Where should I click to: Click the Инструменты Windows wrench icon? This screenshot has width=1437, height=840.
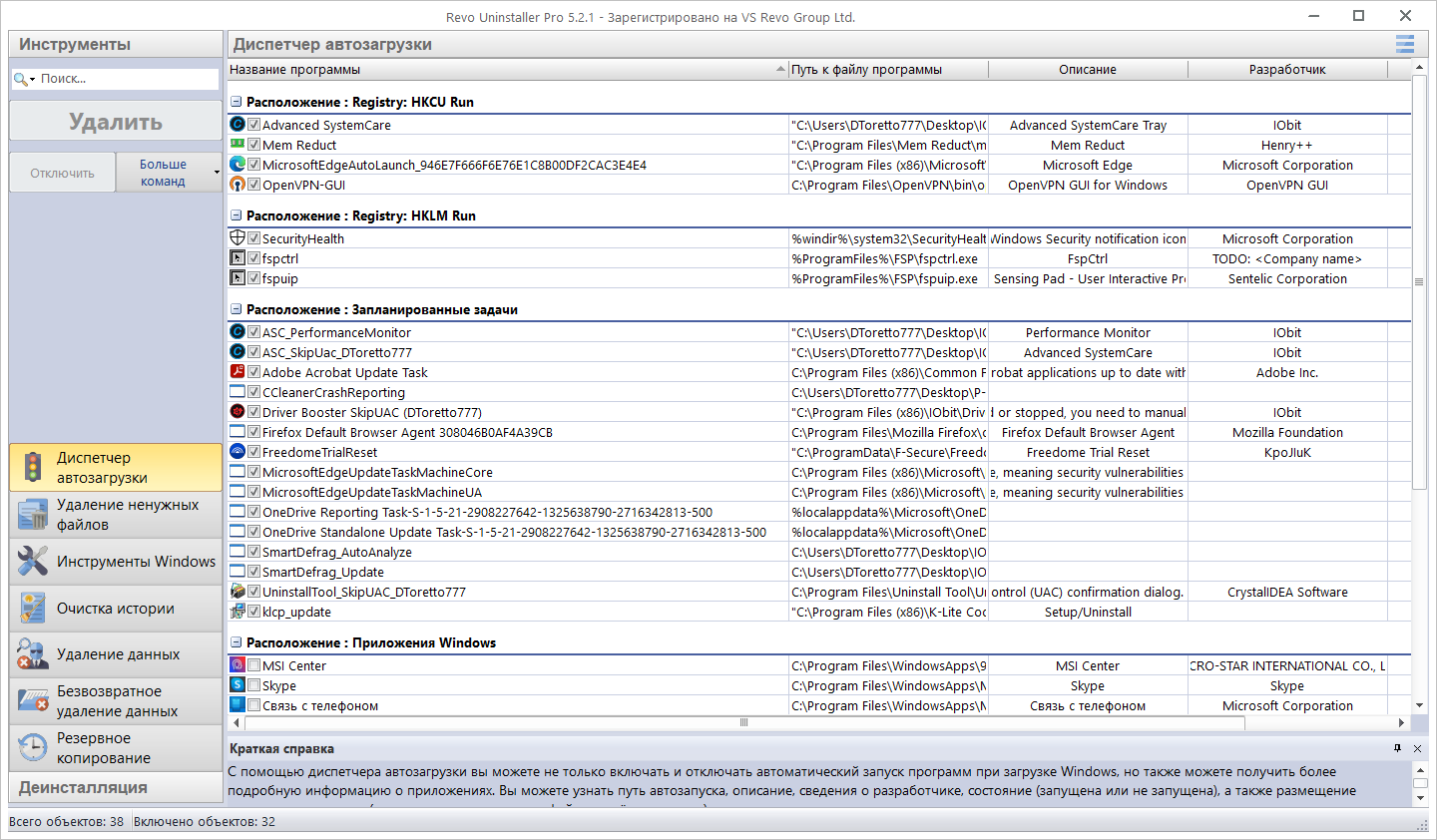point(33,562)
